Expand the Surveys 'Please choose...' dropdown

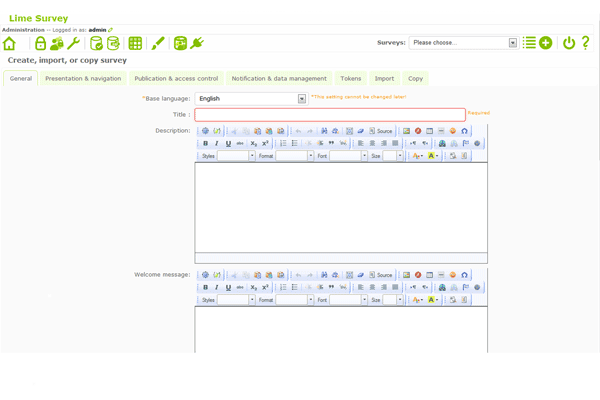click(513, 43)
